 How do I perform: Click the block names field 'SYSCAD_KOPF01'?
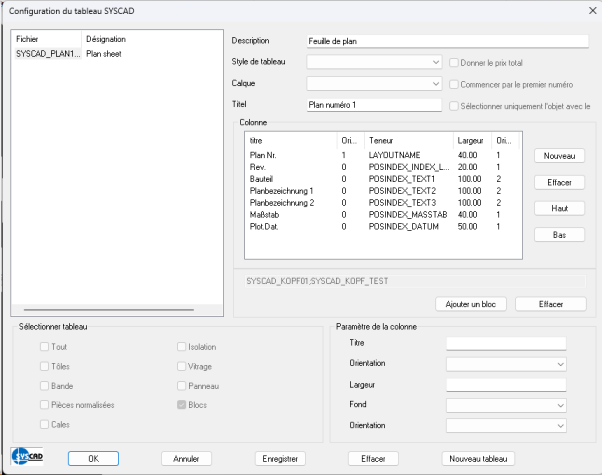tap(415, 281)
